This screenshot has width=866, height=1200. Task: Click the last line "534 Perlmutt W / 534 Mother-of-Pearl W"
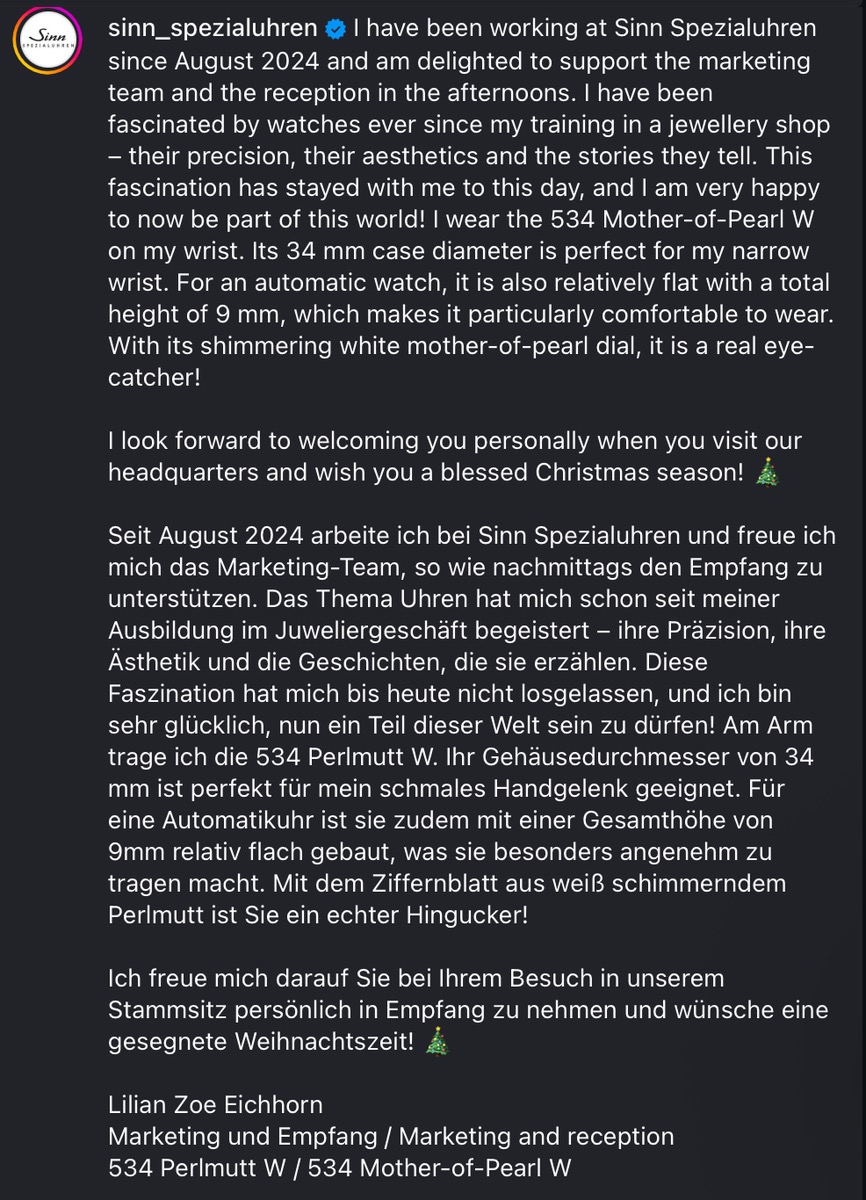tap(339, 1167)
